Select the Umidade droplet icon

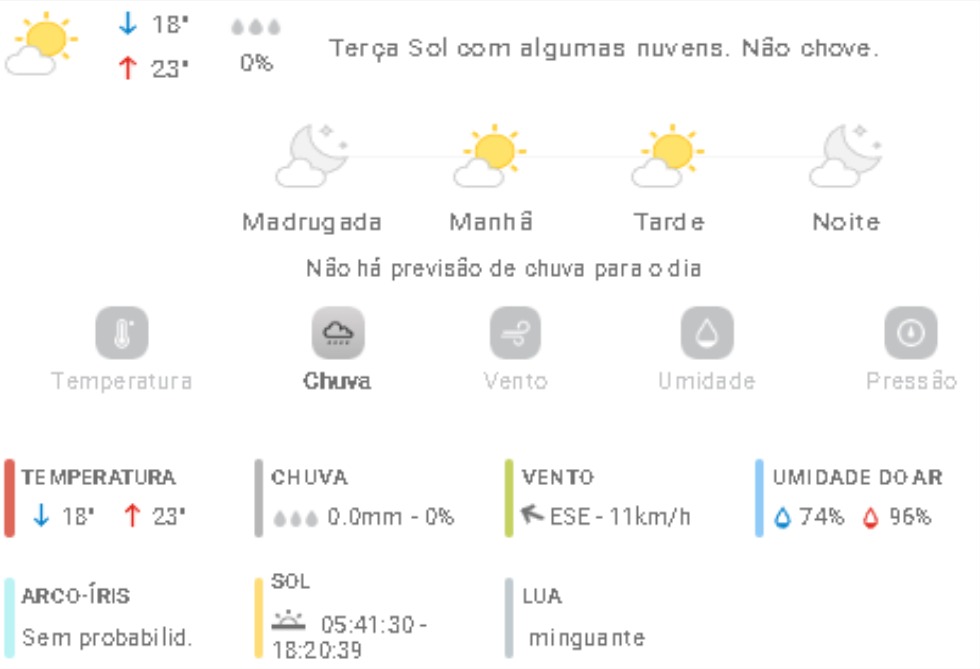(x=706, y=333)
